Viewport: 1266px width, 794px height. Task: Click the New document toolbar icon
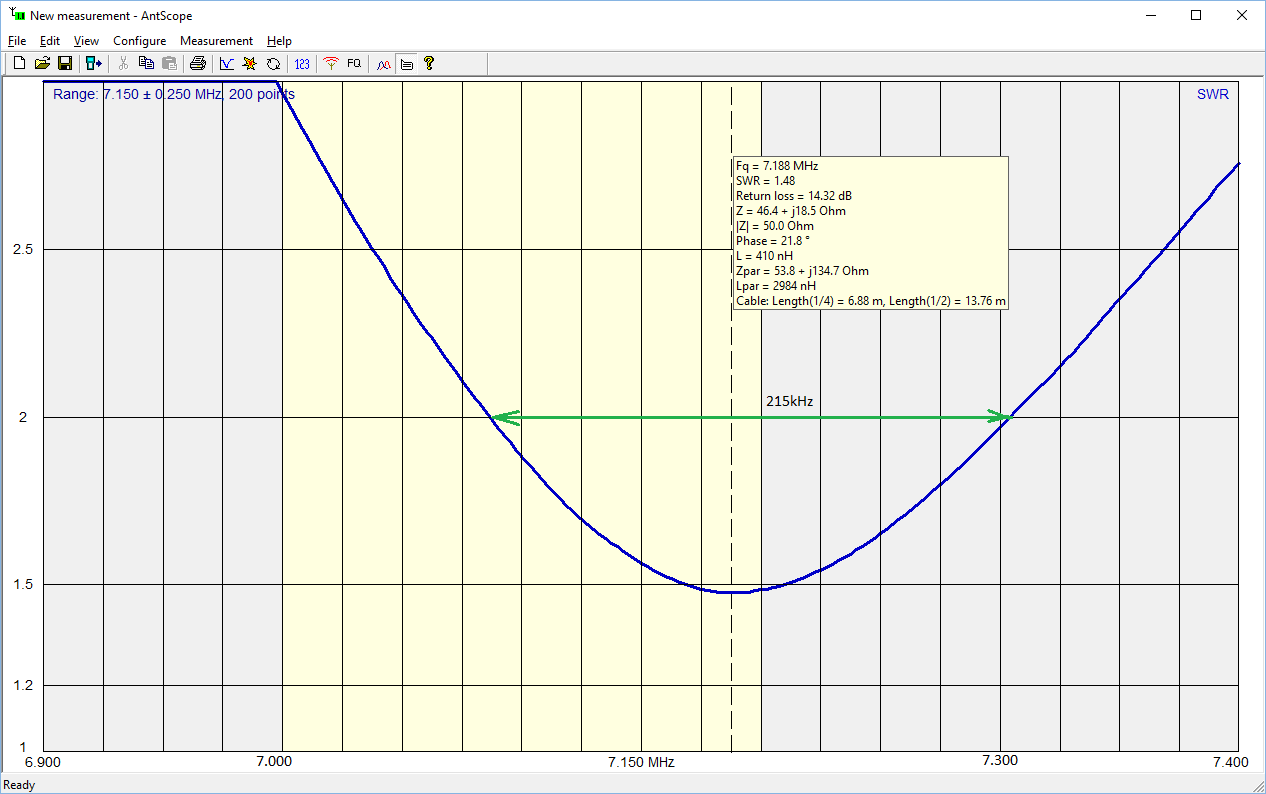tap(19, 64)
